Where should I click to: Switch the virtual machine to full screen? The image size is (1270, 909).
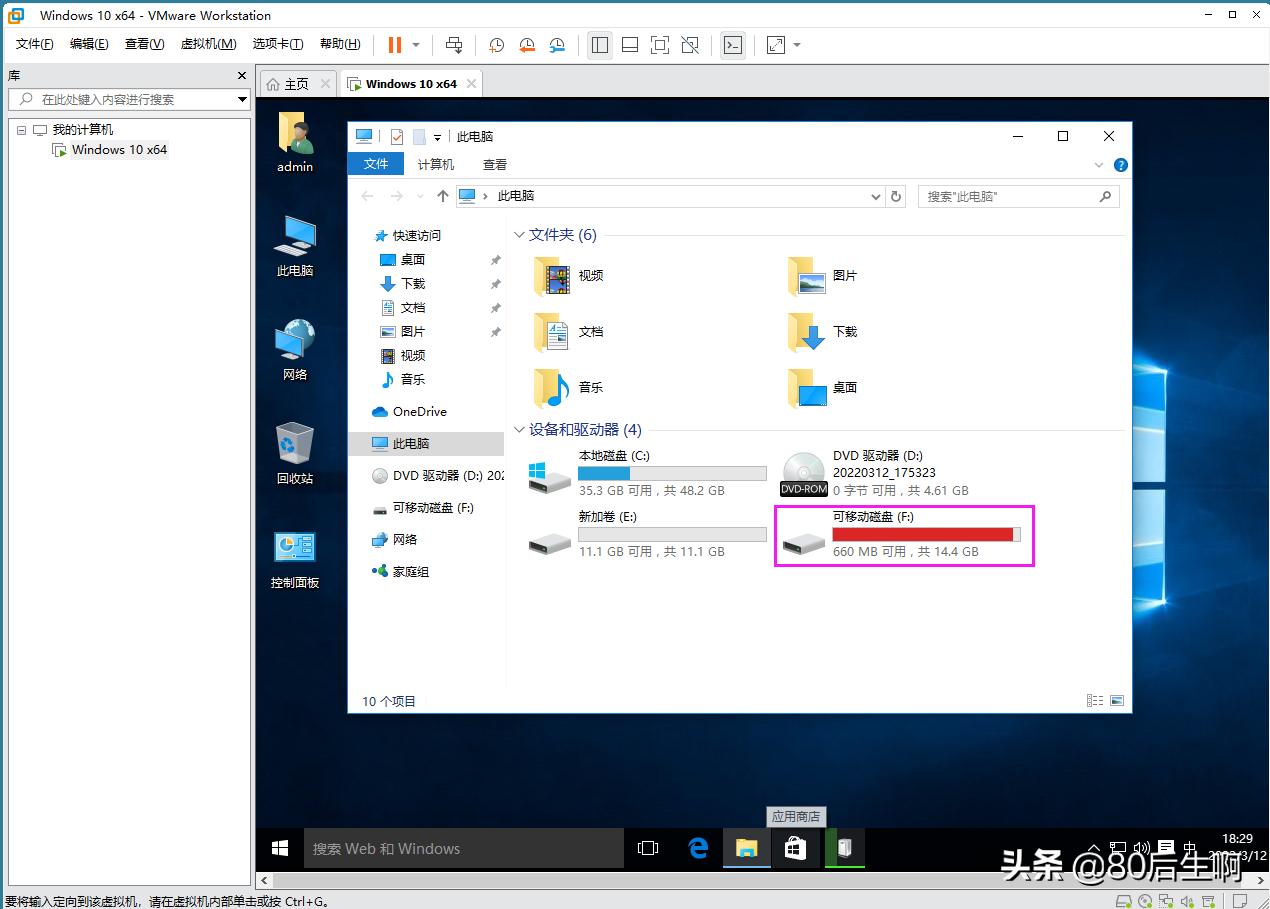point(660,44)
